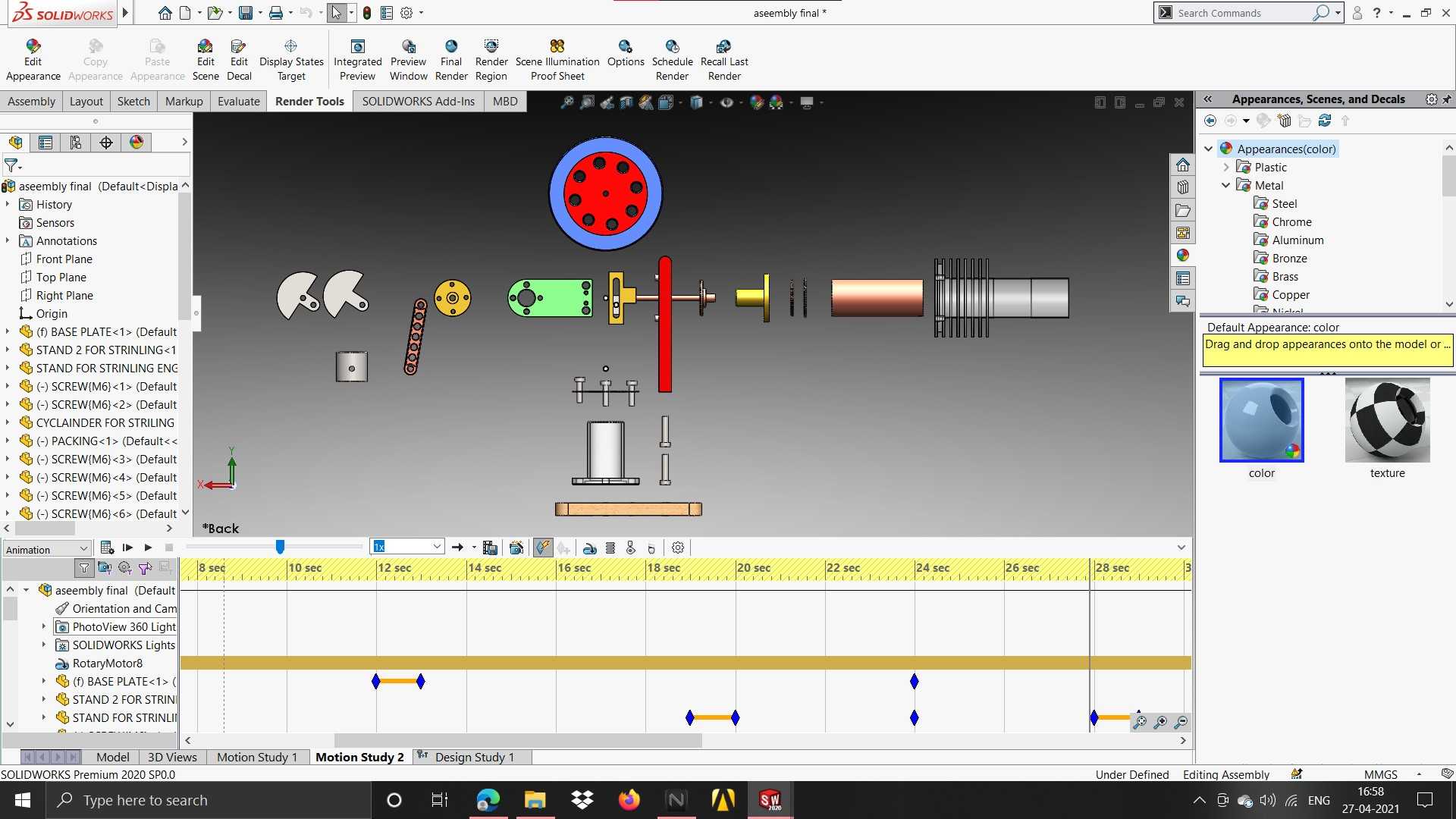Image resolution: width=1456 pixels, height=819 pixels.
Task: Start Integrated Preview render
Action: pos(357,60)
